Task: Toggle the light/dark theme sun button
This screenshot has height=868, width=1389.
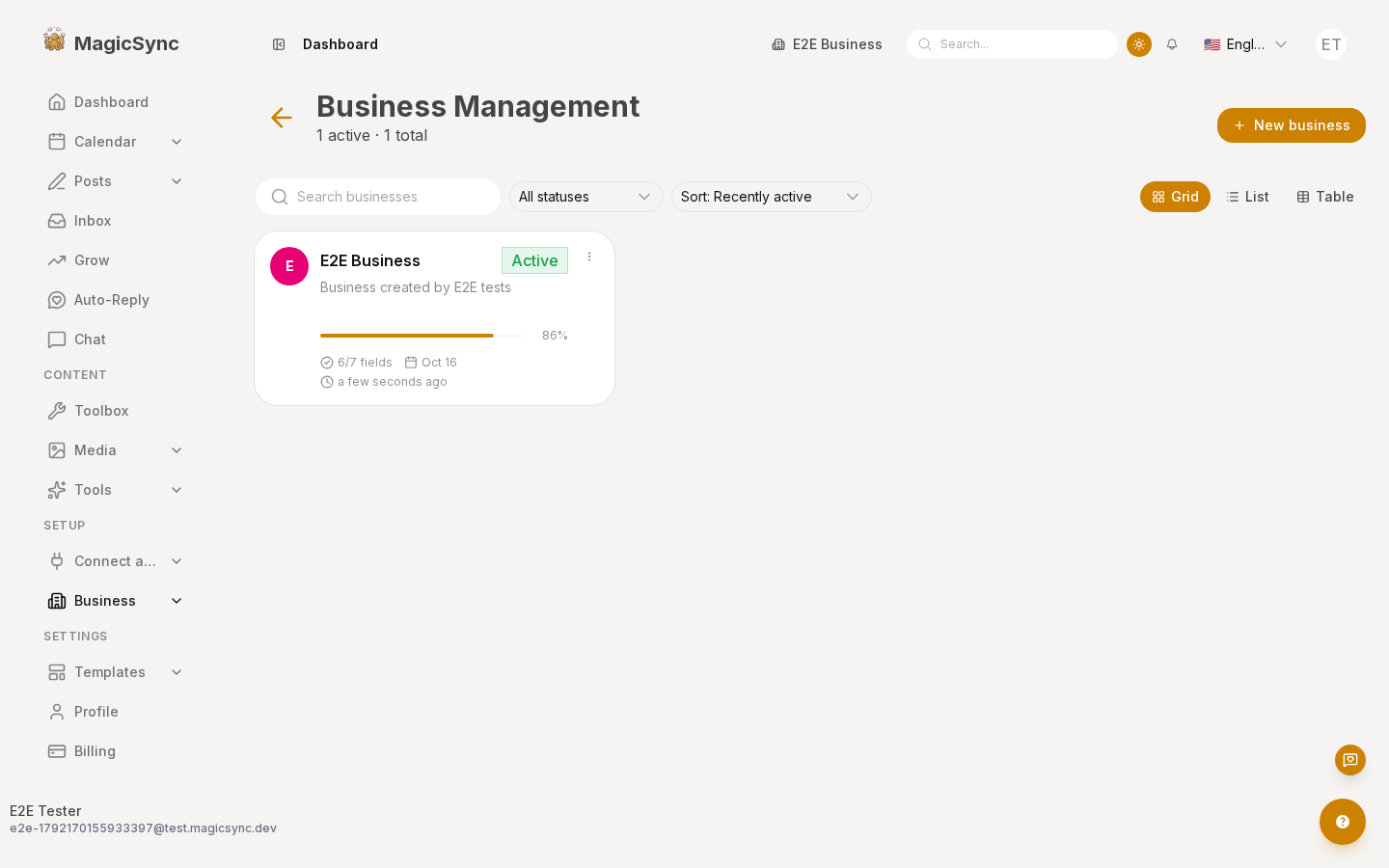Action: point(1139,44)
